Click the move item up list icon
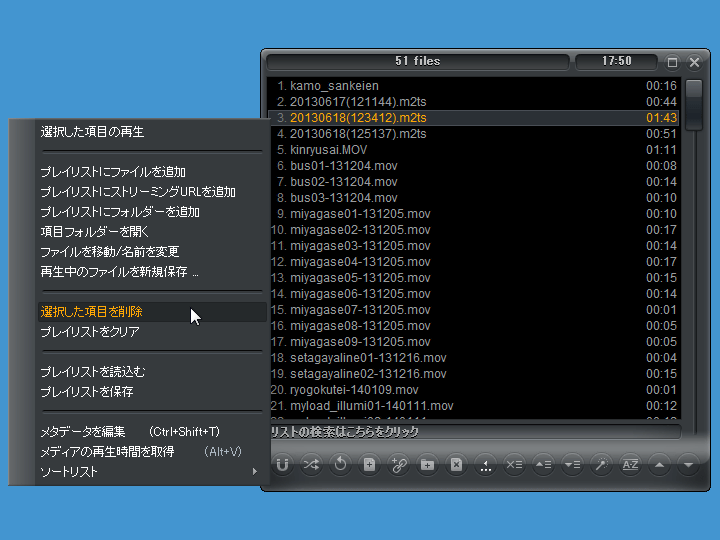Screen dimensions: 720x540 click(x=543, y=465)
